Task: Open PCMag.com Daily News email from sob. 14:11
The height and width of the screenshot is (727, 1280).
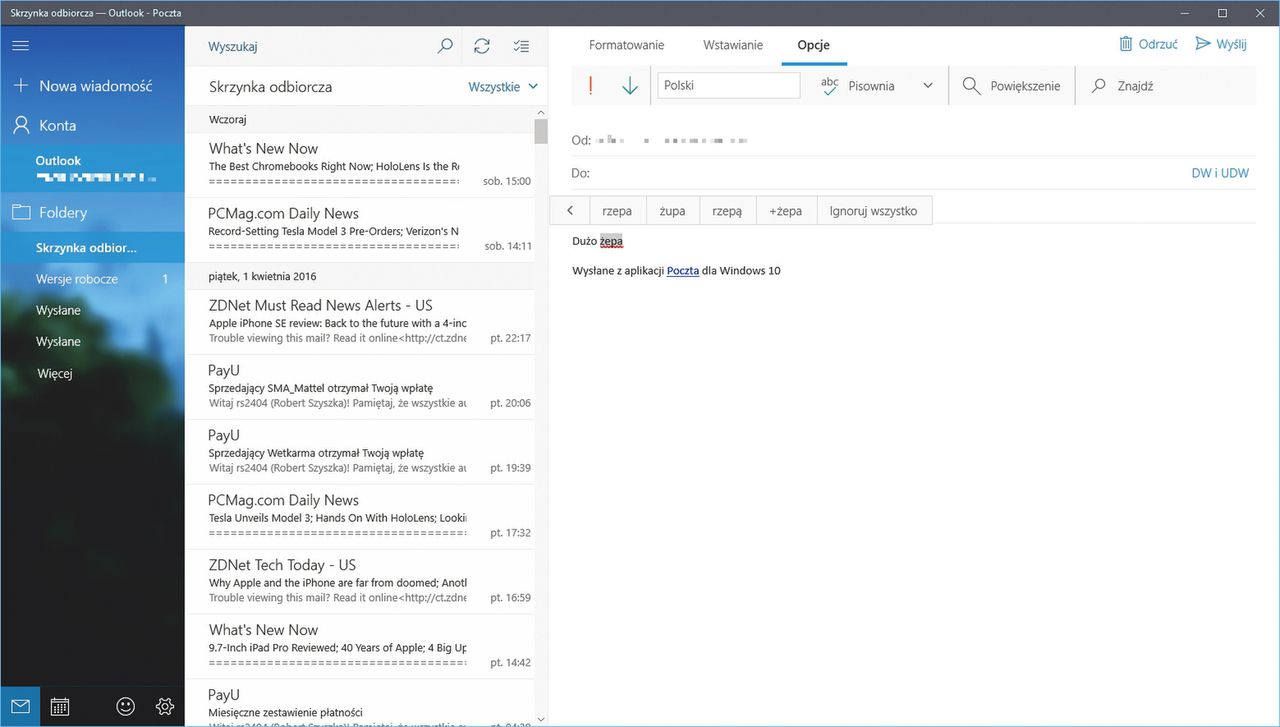Action: coord(360,229)
